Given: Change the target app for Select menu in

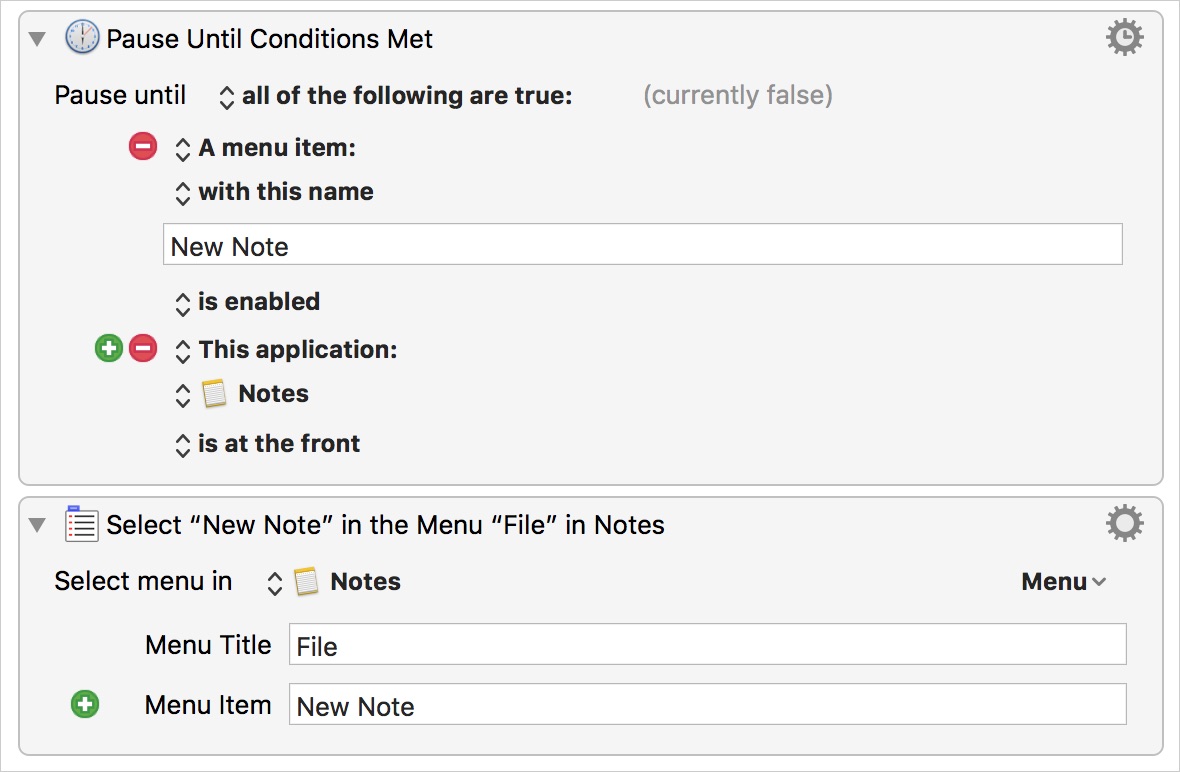Looking at the screenshot, I should [275, 583].
